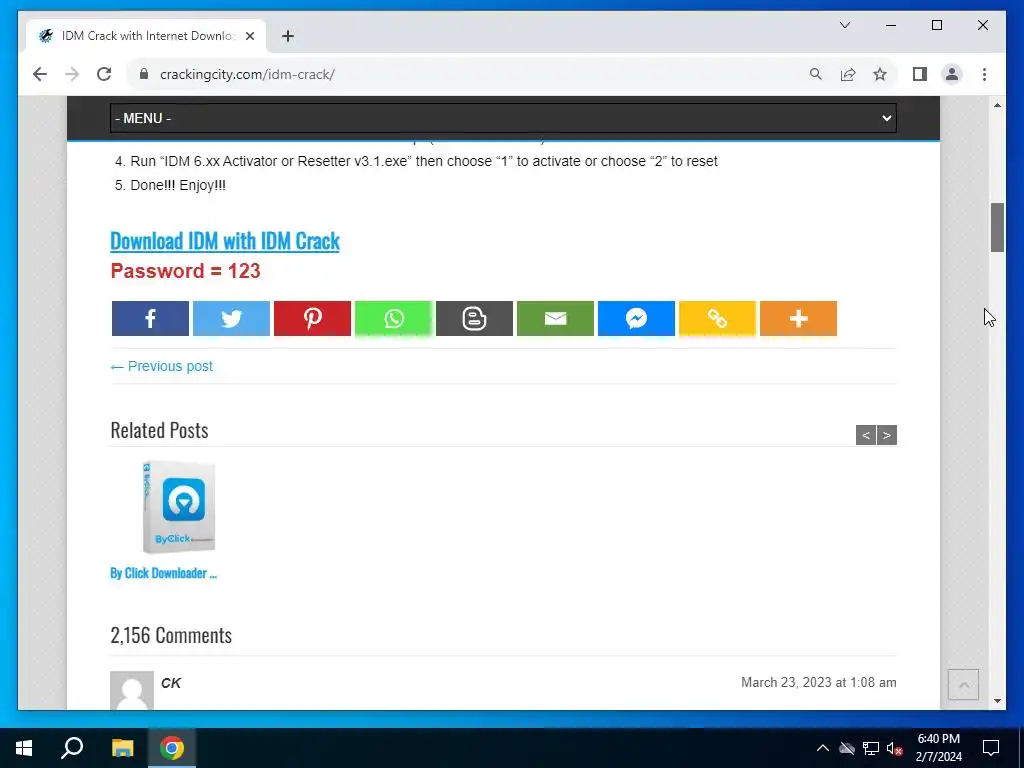Click the address bar URL
Screen dimensions: 1024x768
click(248, 74)
